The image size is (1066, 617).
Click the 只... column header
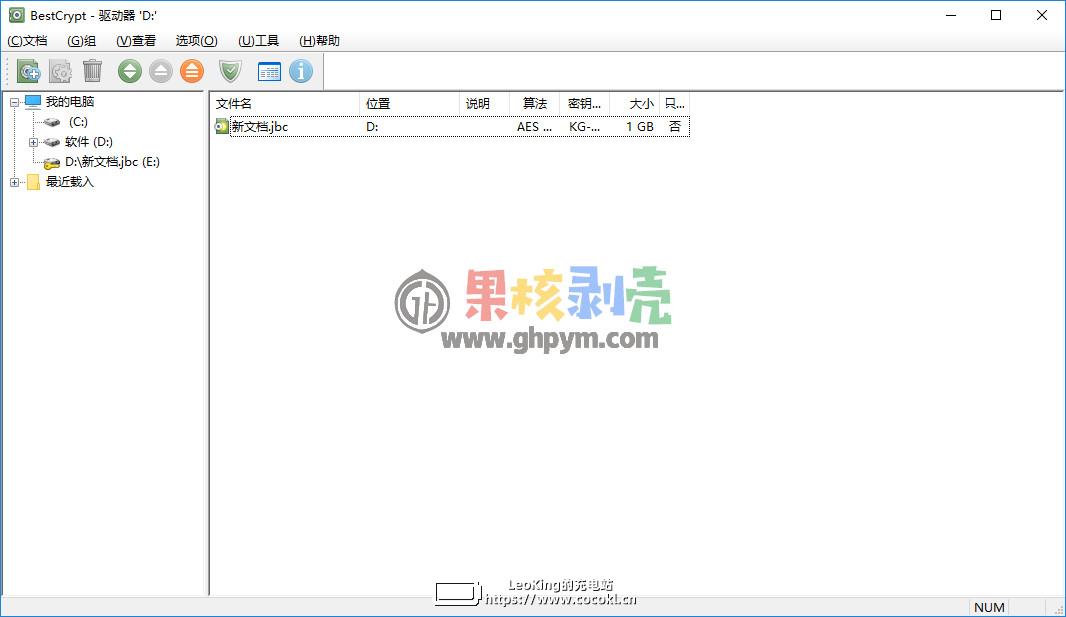coord(674,104)
